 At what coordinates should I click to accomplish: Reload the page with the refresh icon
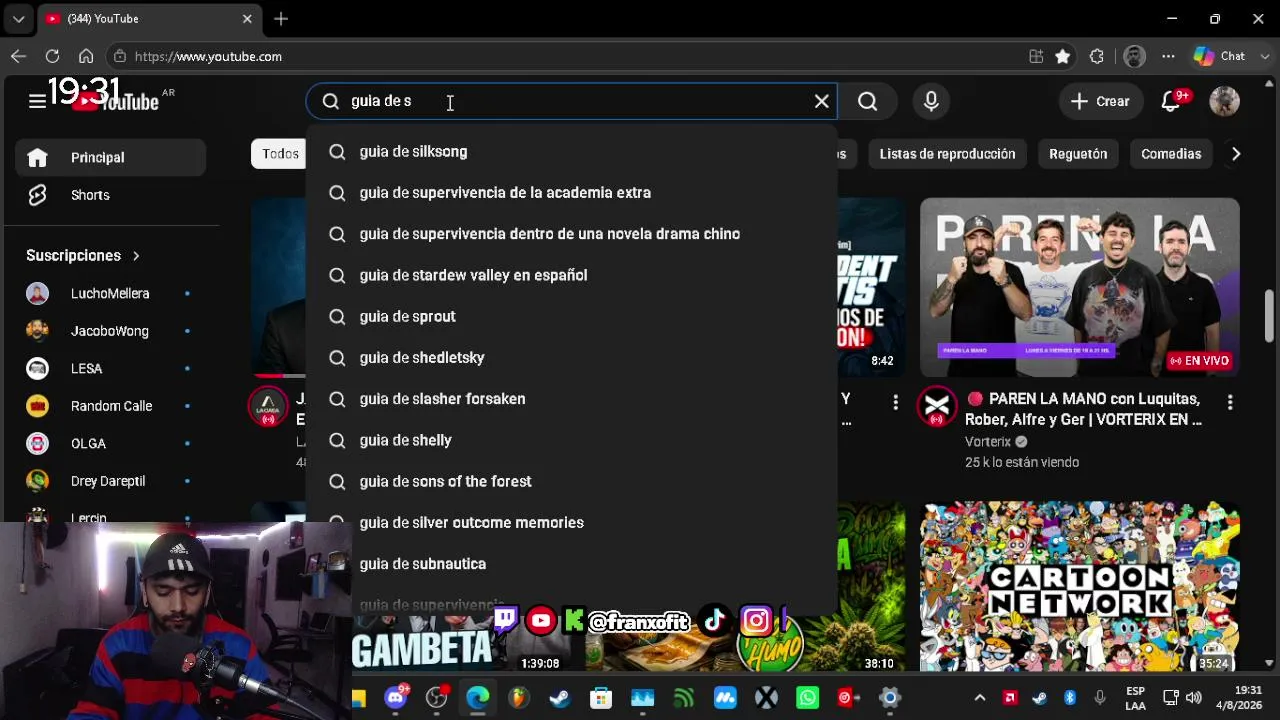(52, 57)
